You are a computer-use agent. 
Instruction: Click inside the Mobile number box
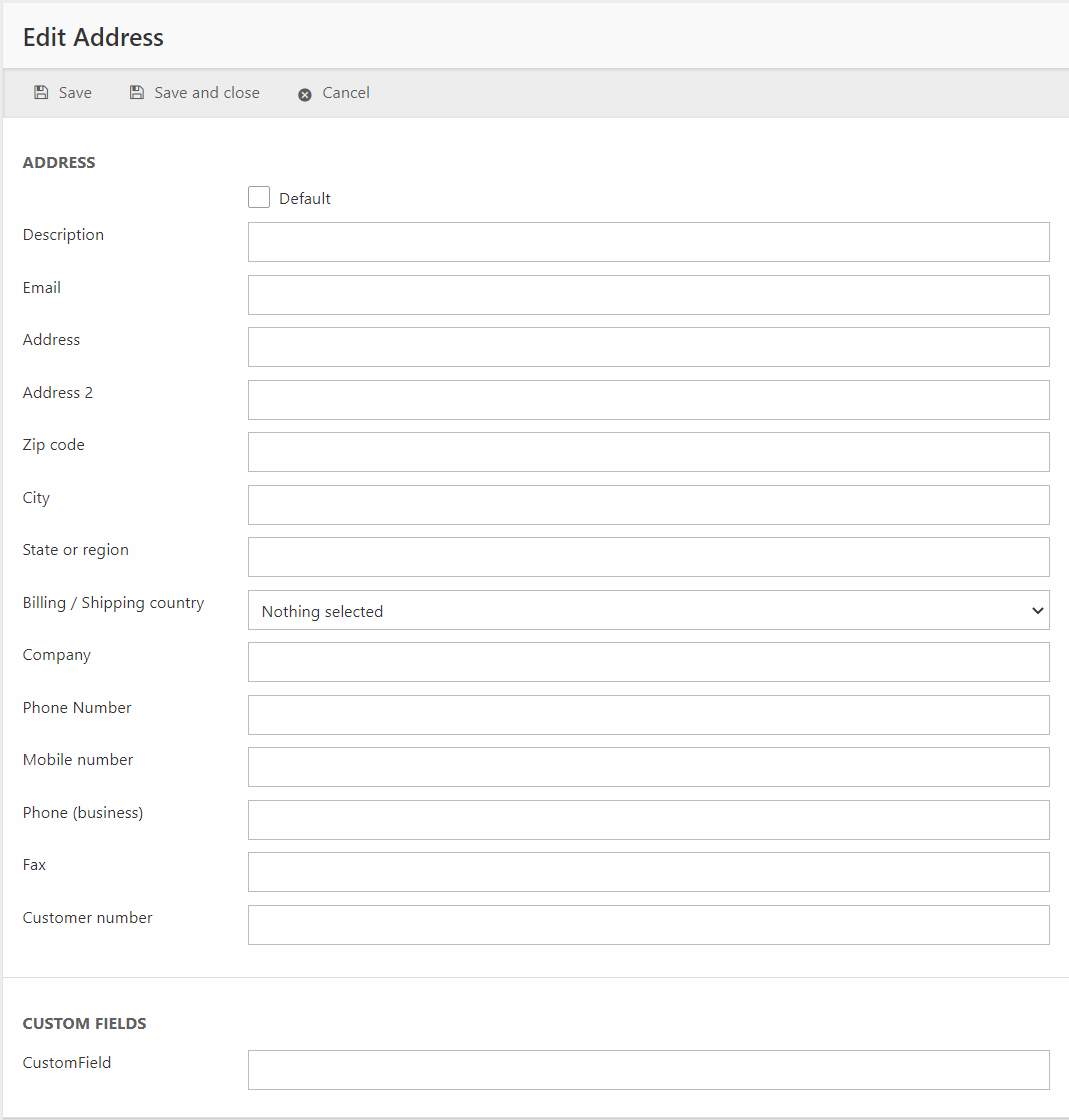(x=648, y=767)
